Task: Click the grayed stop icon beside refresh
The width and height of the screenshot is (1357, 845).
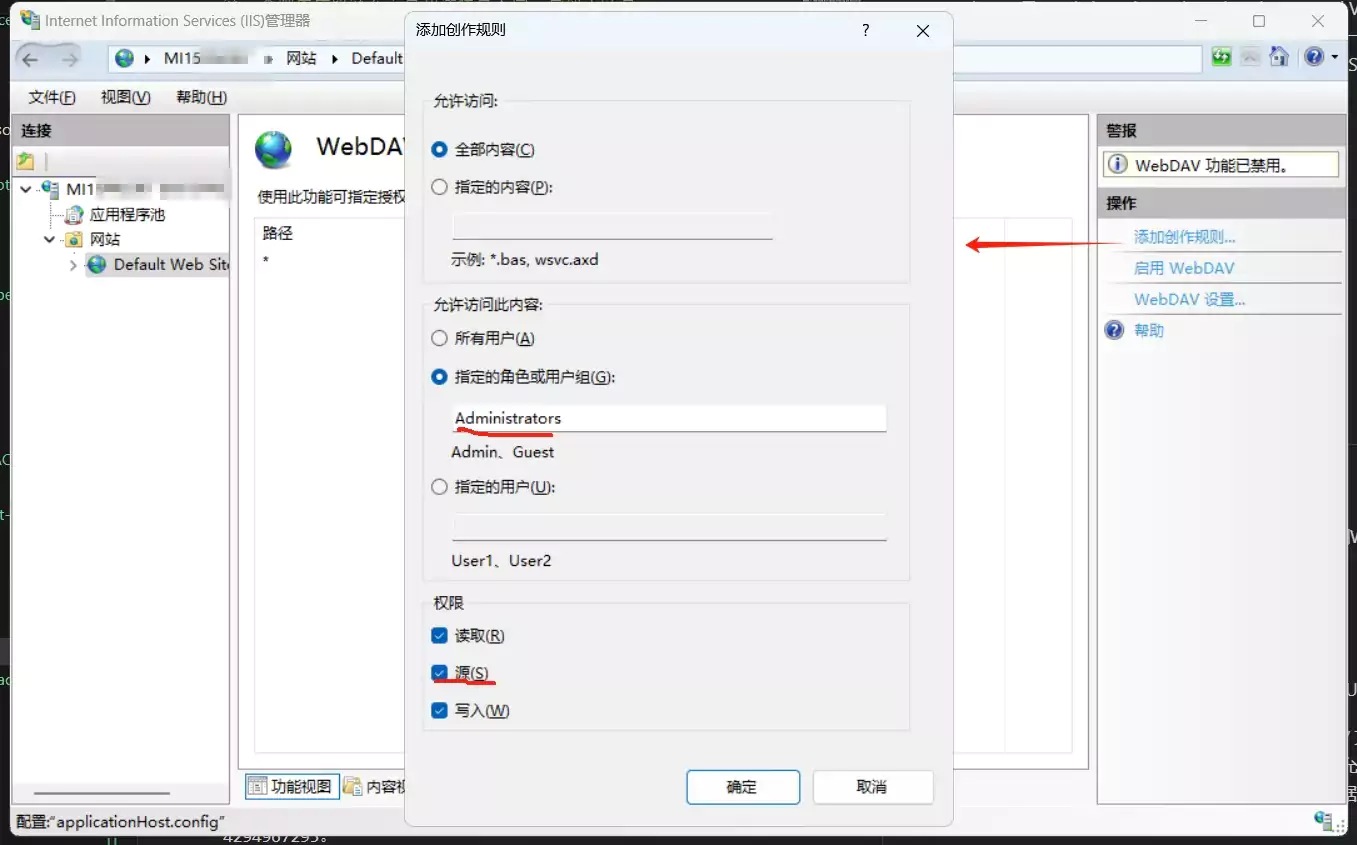Action: coord(1250,57)
